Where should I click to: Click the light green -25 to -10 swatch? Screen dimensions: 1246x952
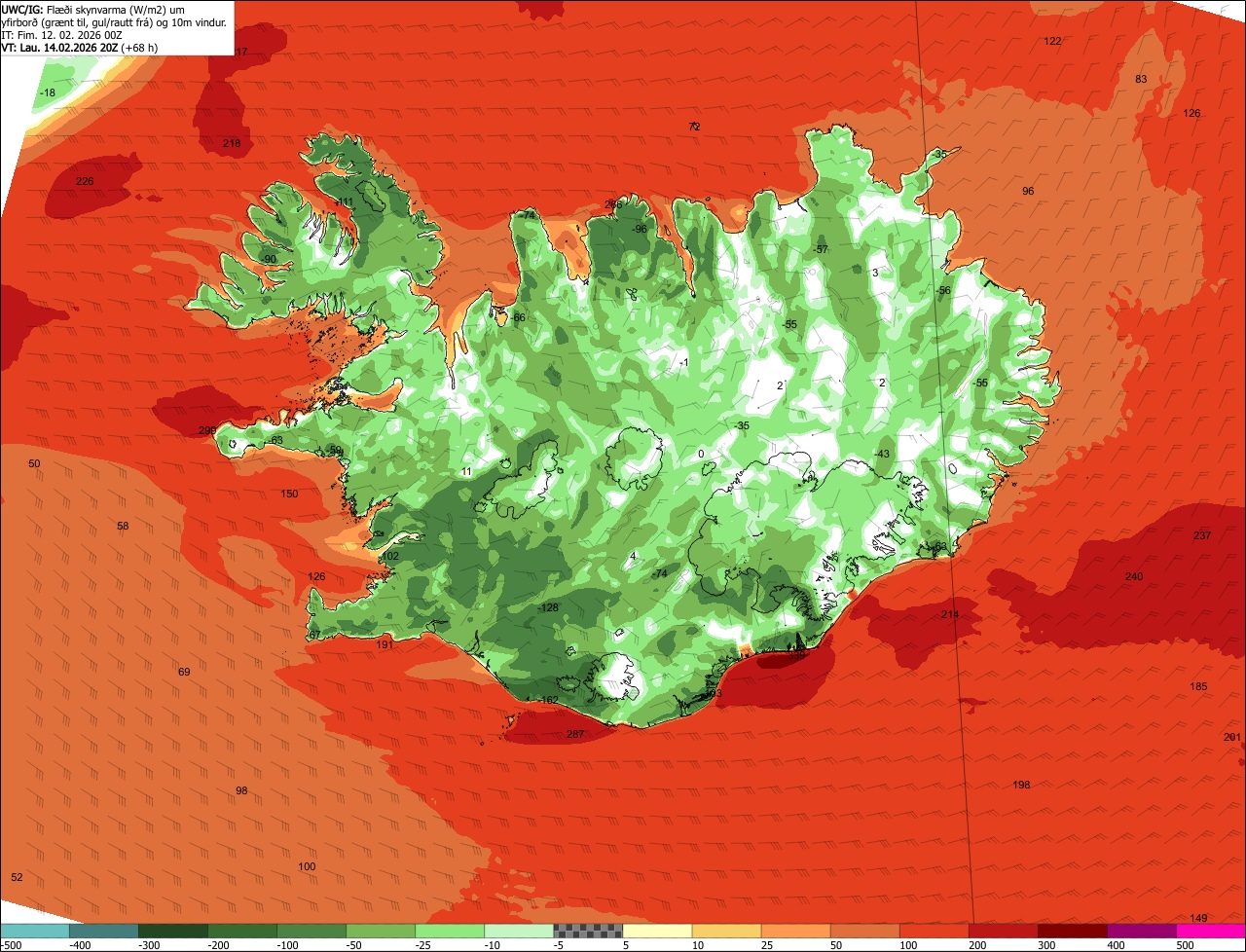pos(450,931)
